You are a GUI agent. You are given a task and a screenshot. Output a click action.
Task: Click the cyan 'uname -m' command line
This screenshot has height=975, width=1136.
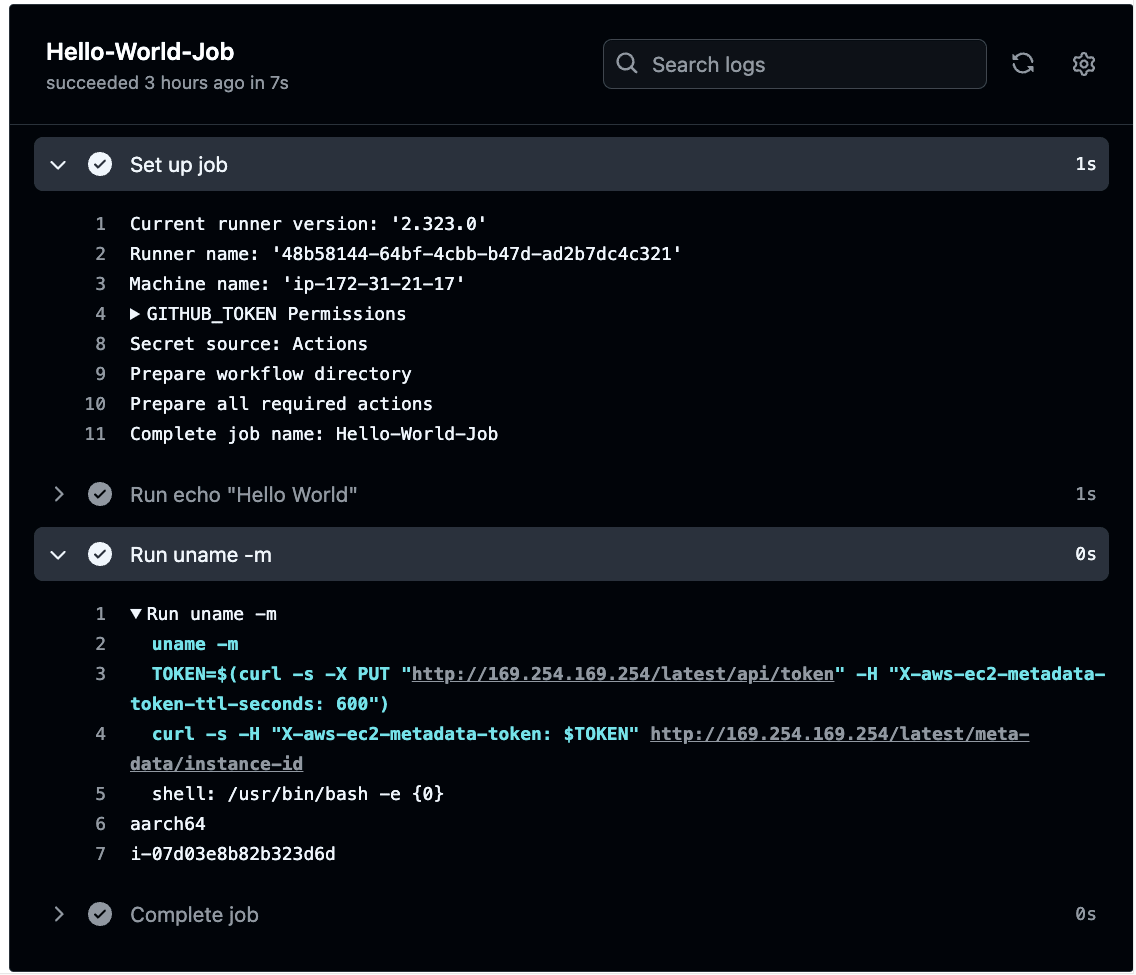[195, 644]
